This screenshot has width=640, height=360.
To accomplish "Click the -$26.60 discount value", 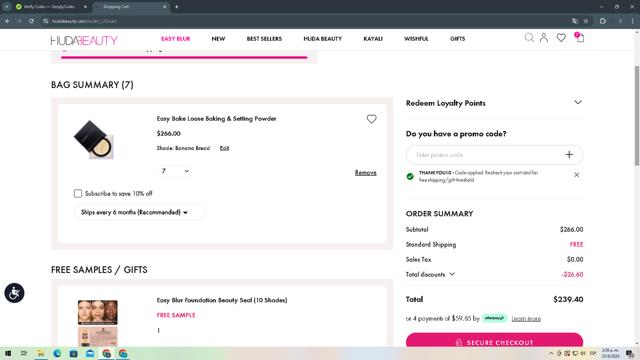I will (572, 274).
